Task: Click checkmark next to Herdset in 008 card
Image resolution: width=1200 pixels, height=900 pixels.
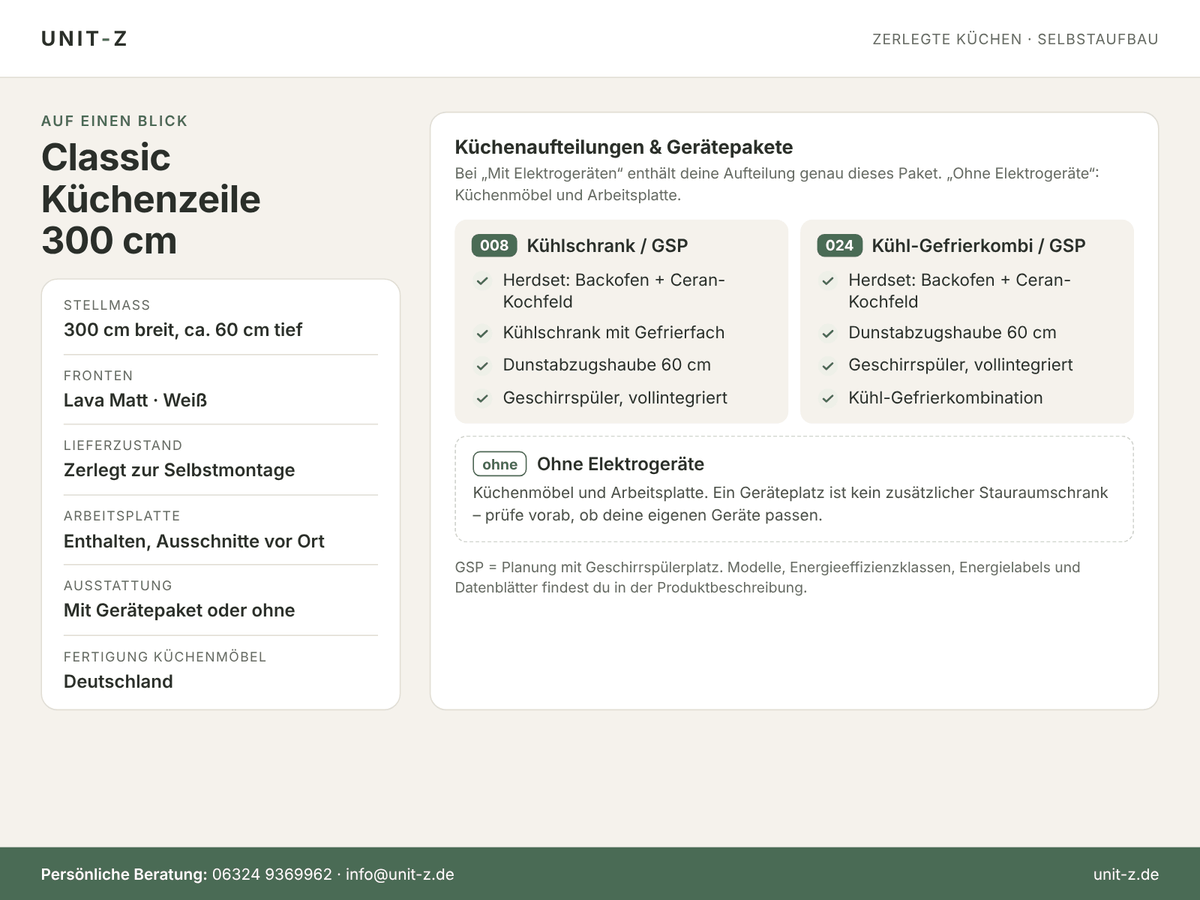Action: pyautogui.click(x=482, y=281)
